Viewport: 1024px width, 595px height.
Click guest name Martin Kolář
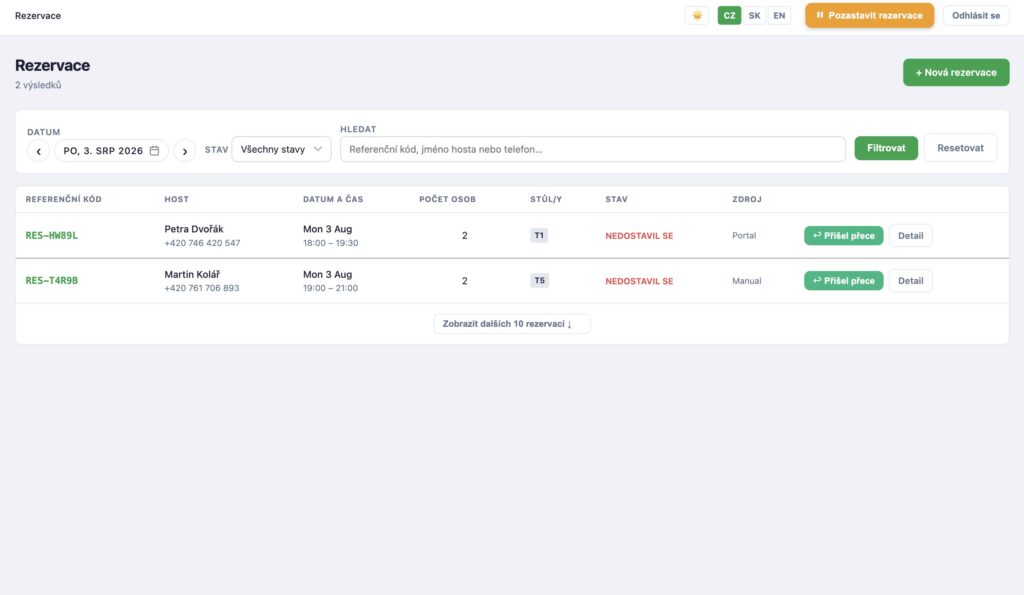(x=192, y=274)
